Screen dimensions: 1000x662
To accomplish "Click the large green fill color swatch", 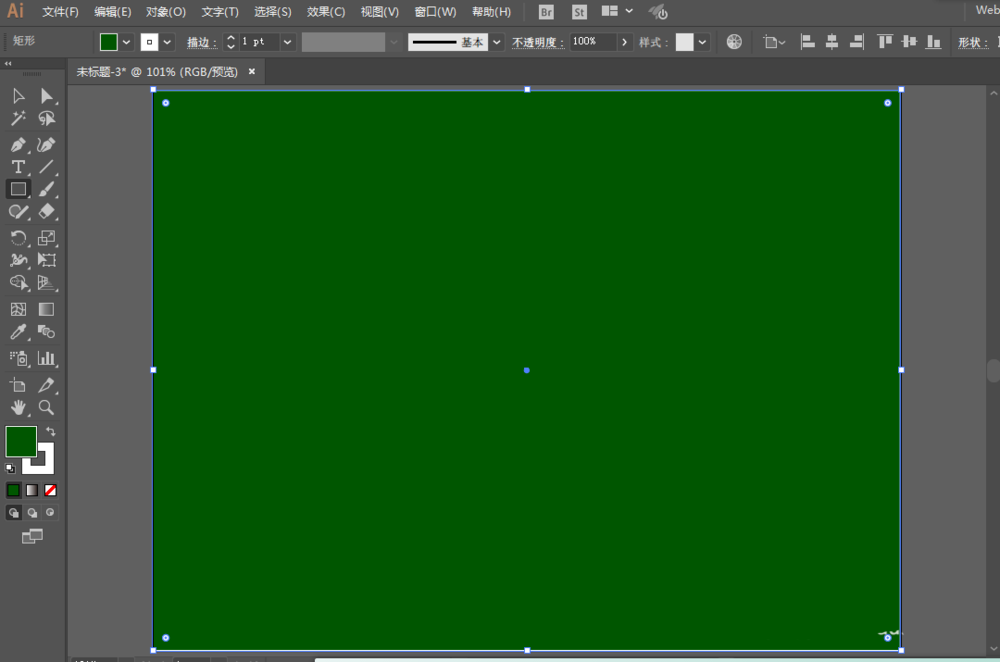I will [x=20, y=441].
